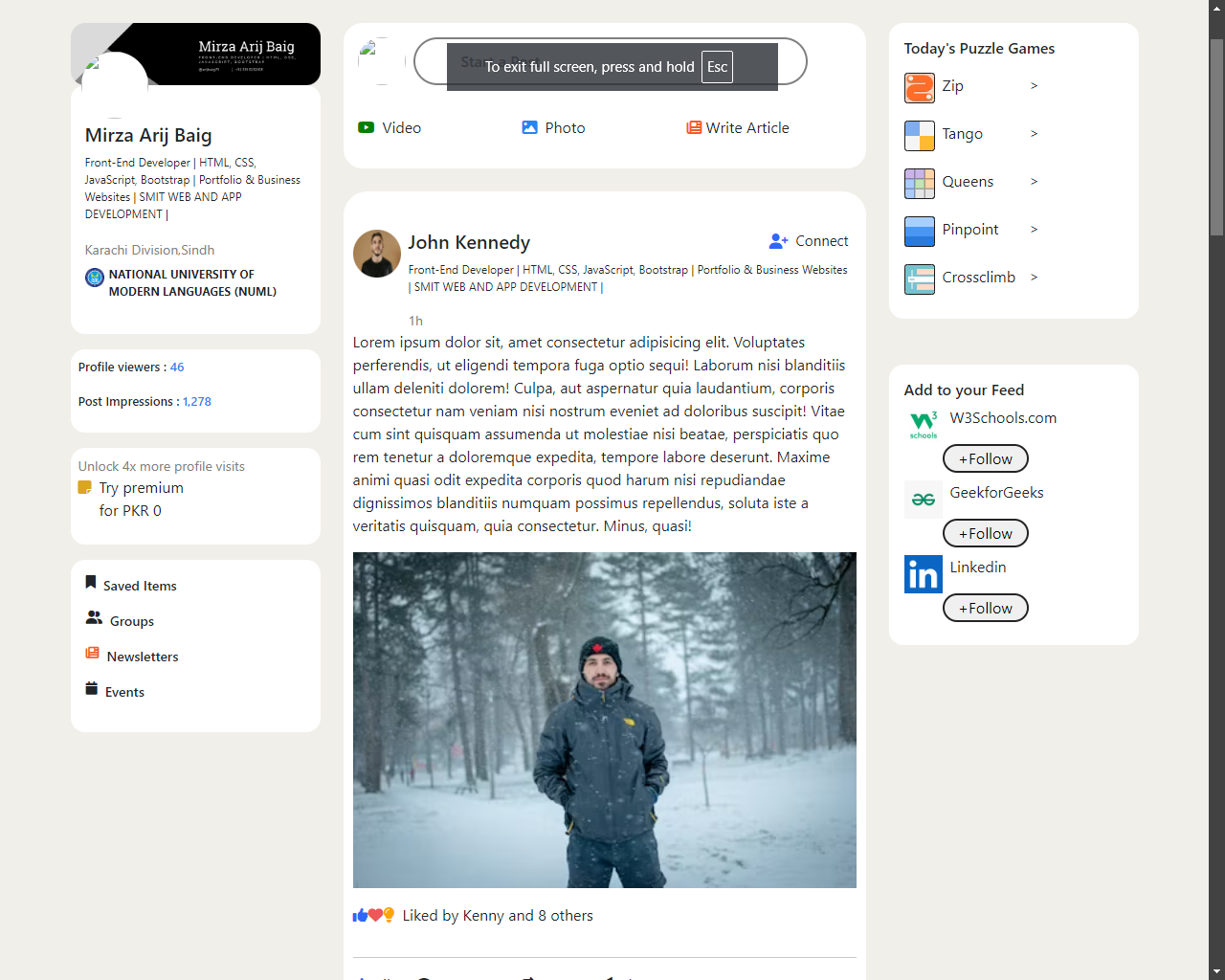This screenshot has height=980, width=1225.
Task: Click the Saved Items bookmark icon
Action: 91,582
